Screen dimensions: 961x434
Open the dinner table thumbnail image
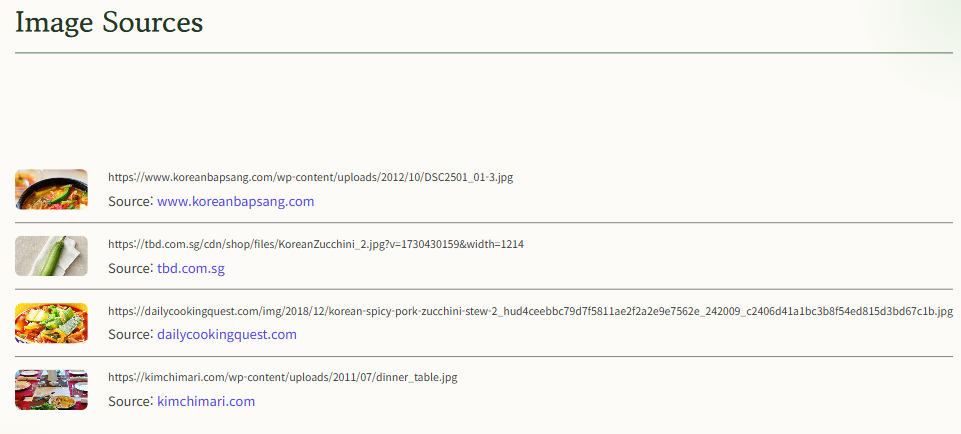point(51,390)
